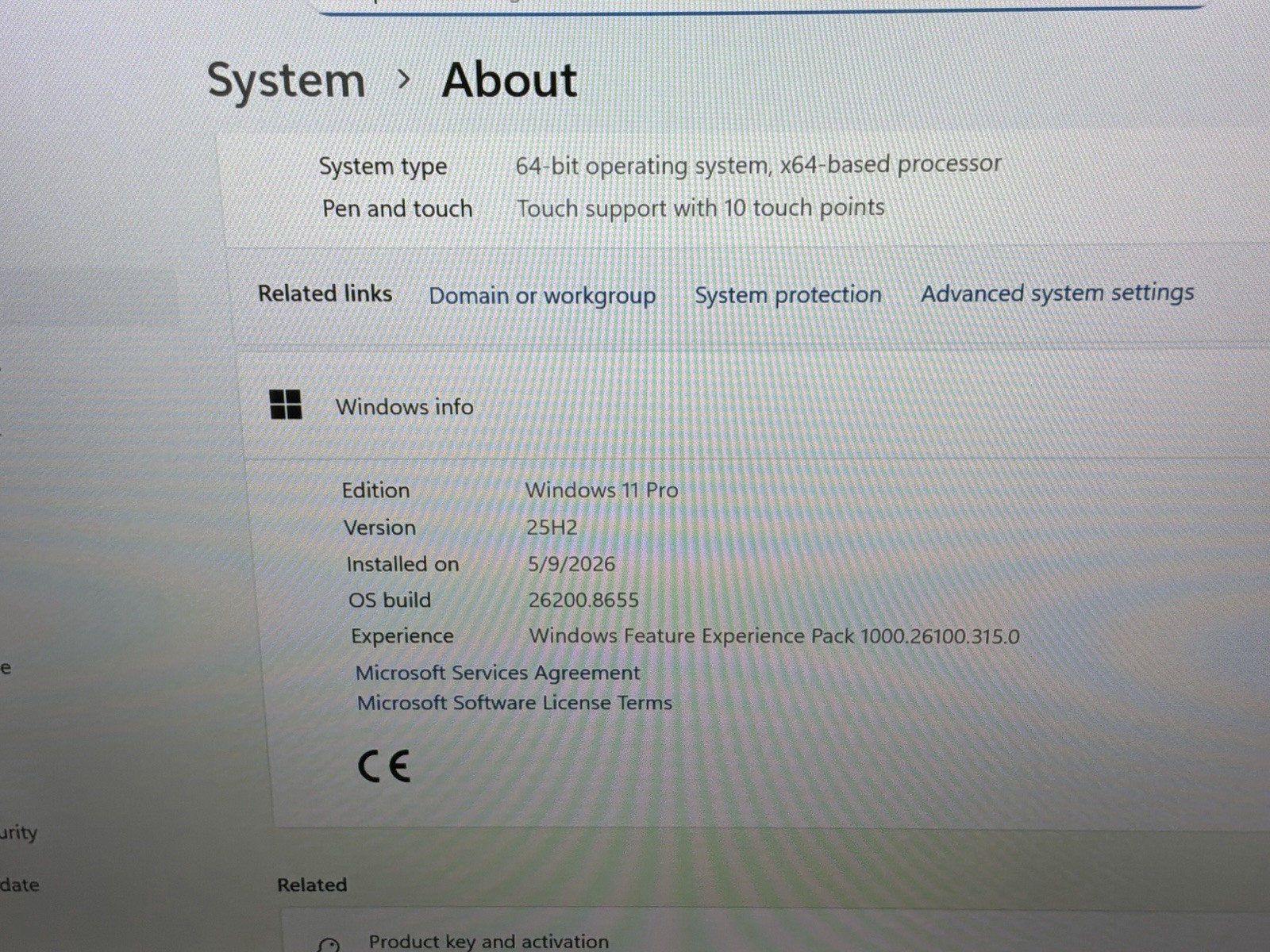Select Windows Feature Experience Pack value

coord(775,636)
